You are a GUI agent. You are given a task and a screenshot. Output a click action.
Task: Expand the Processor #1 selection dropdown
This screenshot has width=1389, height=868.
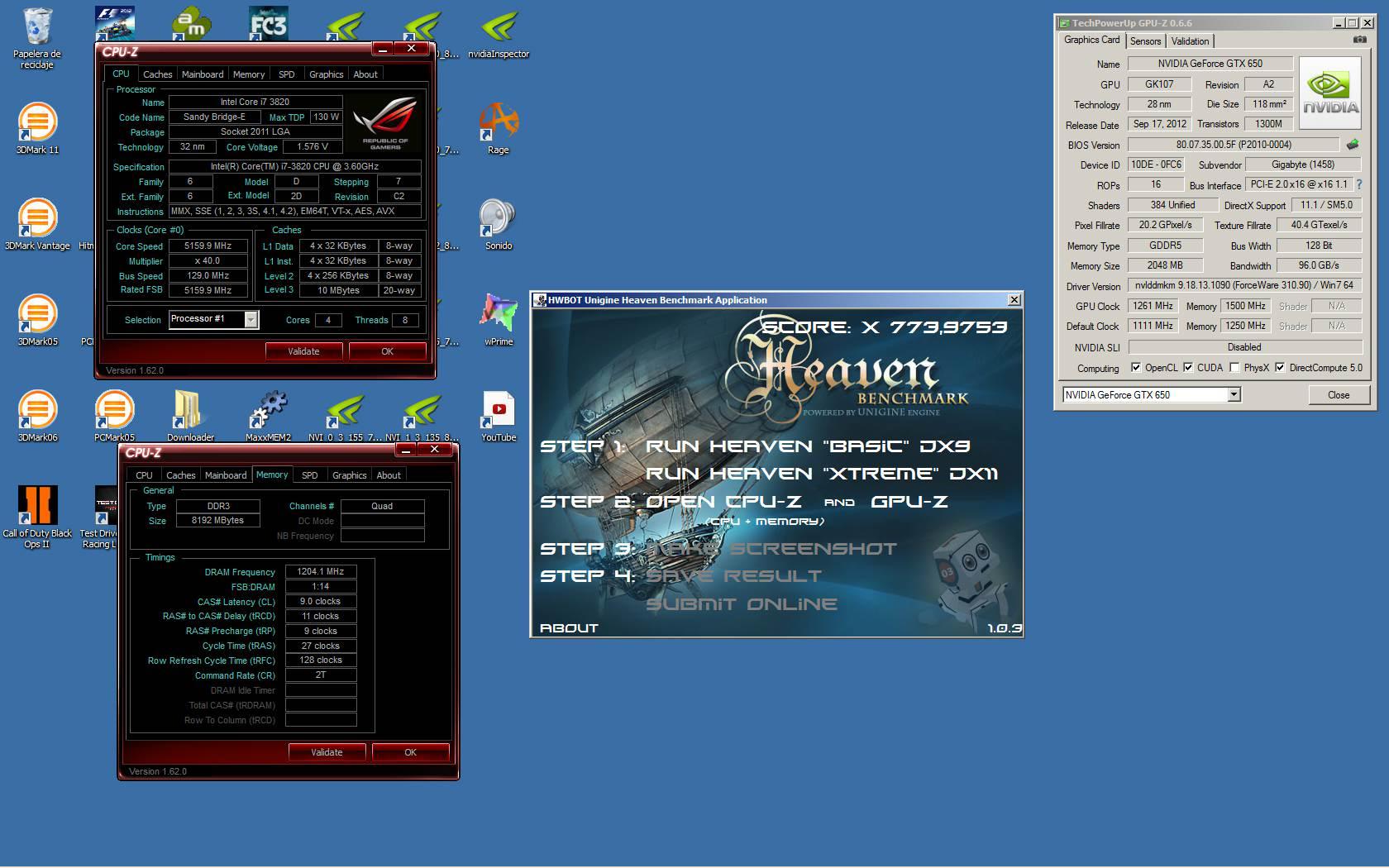click(251, 319)
